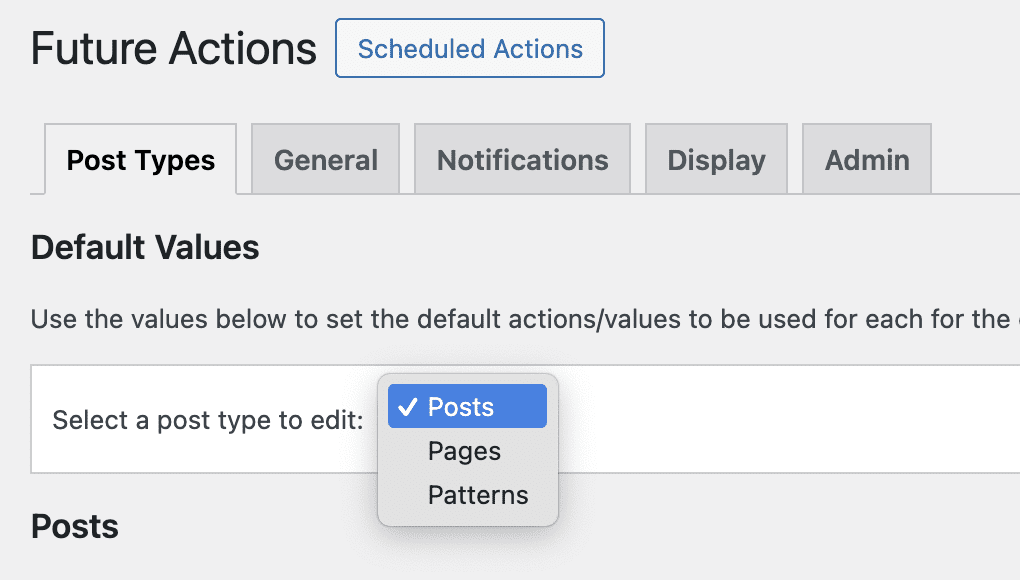Go to the Display tab
Image resolution: width=1020 pixels, height=580 pixels.
pos(716,158)
